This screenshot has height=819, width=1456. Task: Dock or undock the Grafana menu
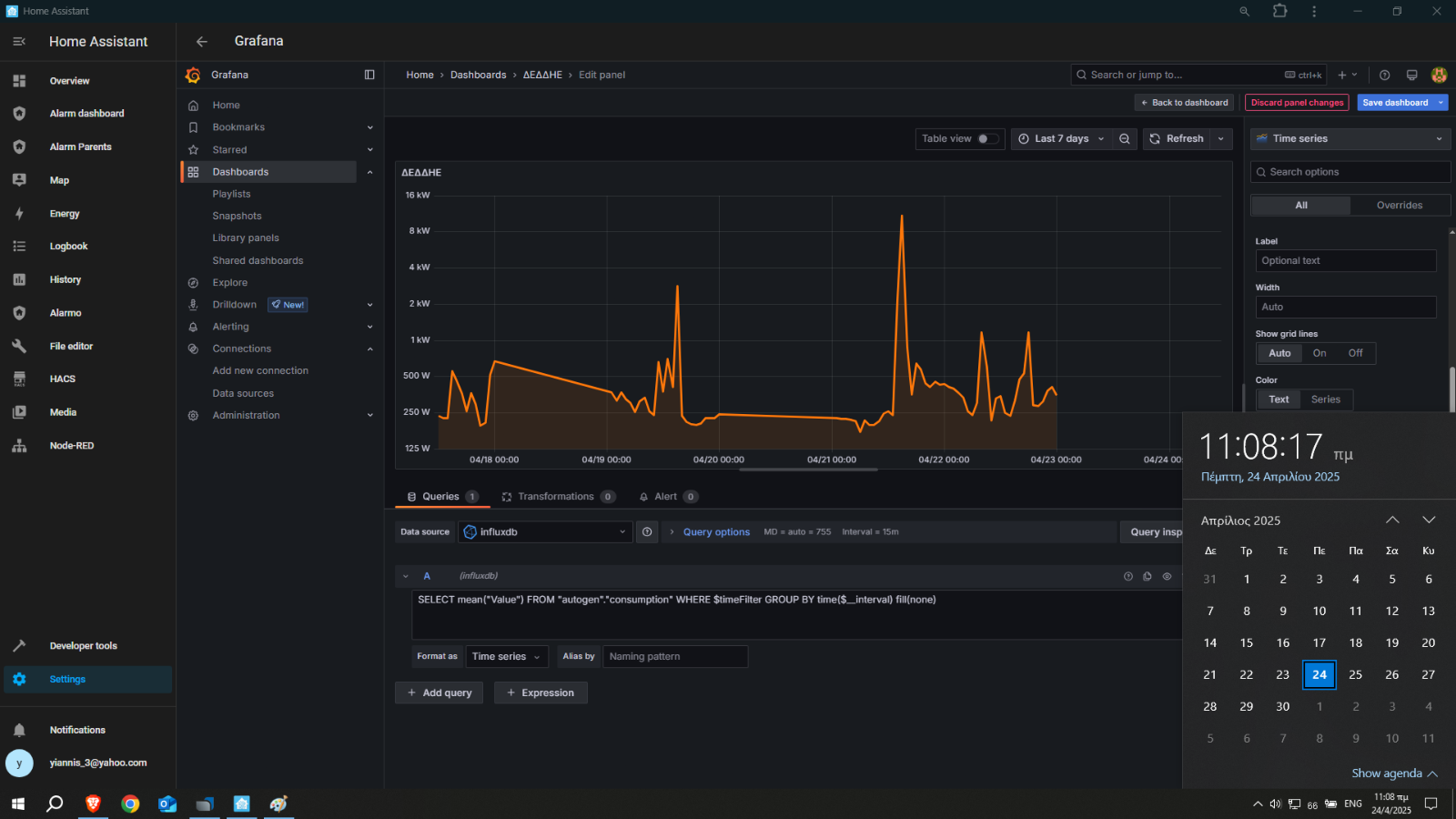point(369,75)
